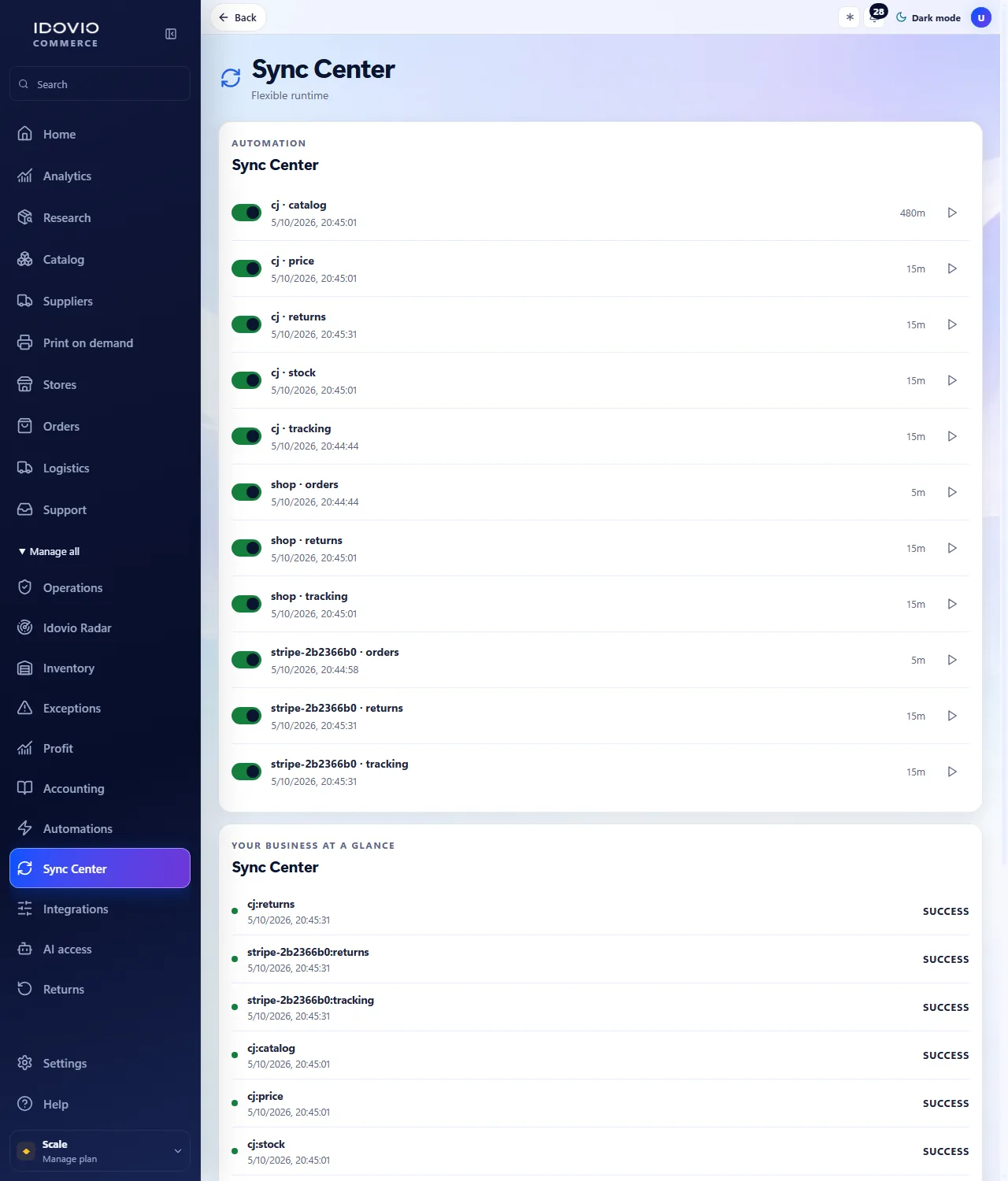Viewport: 1008px width, 1181px height.
Task: Select the cj:returns SUCCESS log entry
Action: pyautogui.click(x=600, y=911)
